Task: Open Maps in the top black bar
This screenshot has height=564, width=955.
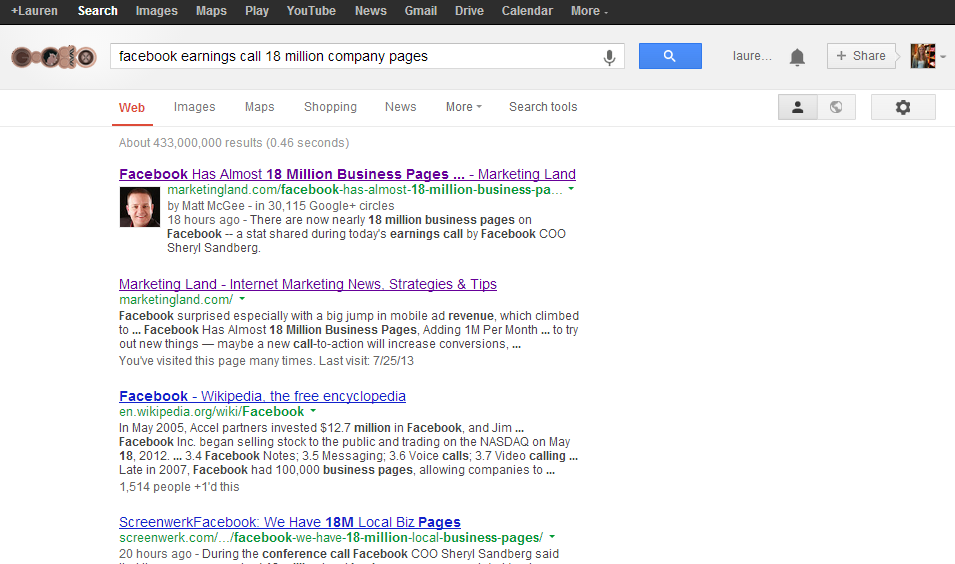Action: point(211,11)
